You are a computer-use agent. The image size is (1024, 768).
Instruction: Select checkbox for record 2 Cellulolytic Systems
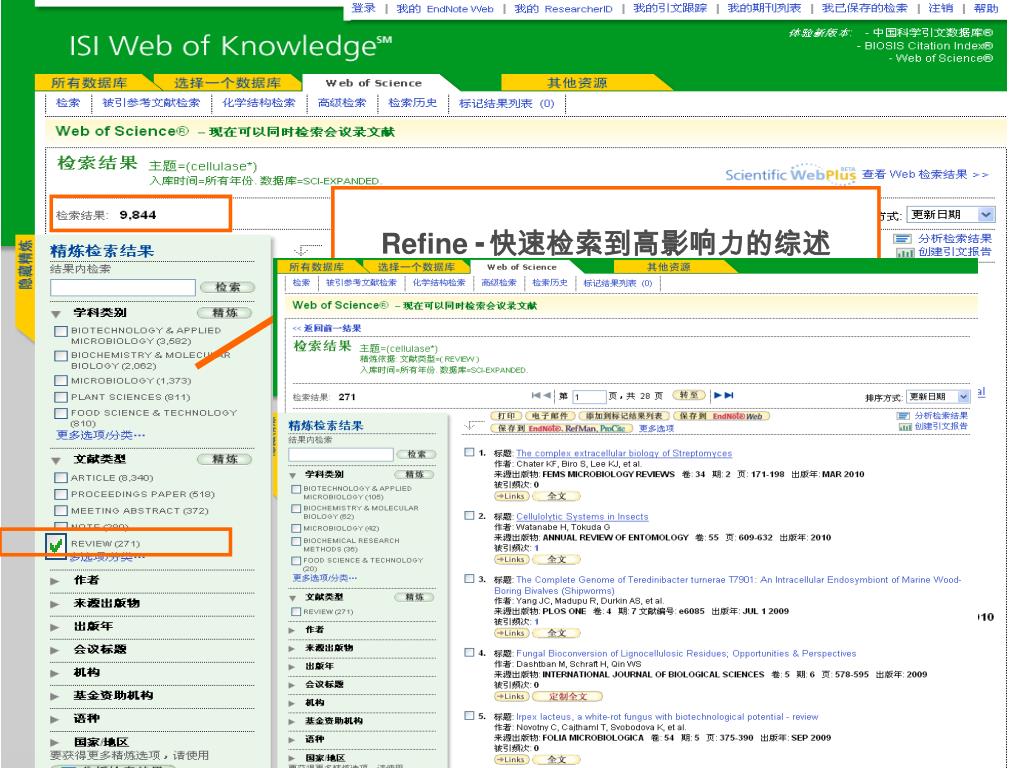point(469,515)
